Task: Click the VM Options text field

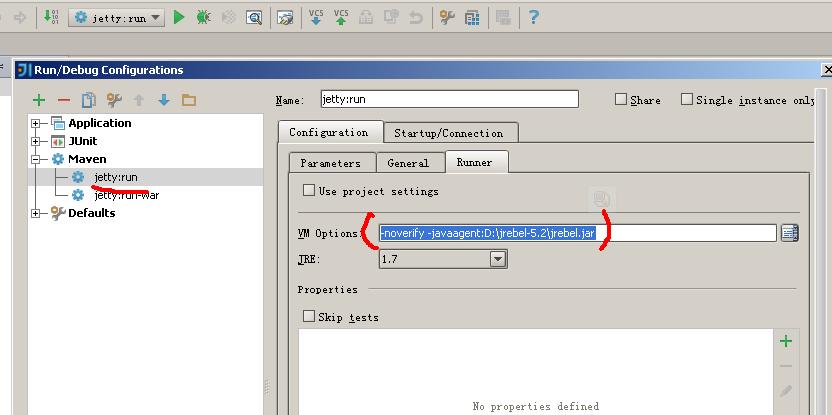Action: (578, 232)
